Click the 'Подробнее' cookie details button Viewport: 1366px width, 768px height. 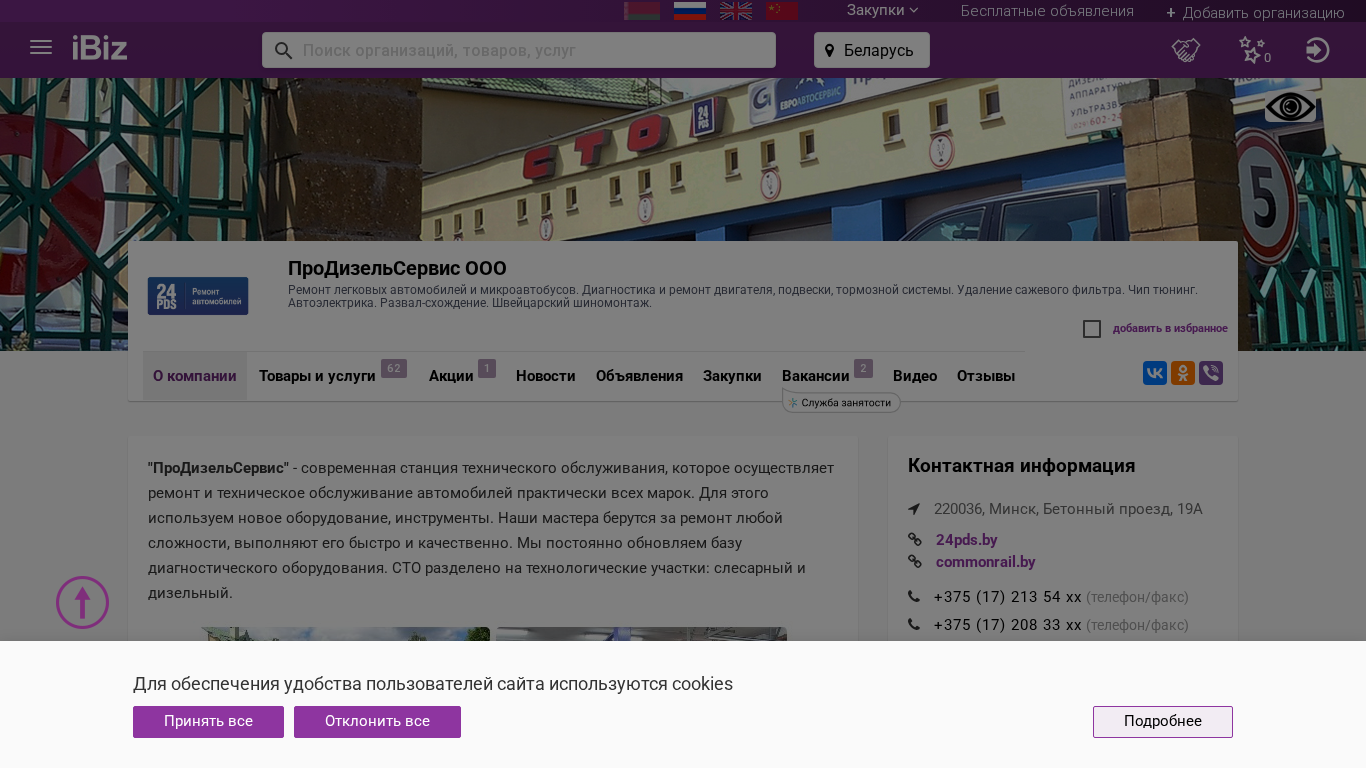pyautogui.click(x=1162, y=722)
